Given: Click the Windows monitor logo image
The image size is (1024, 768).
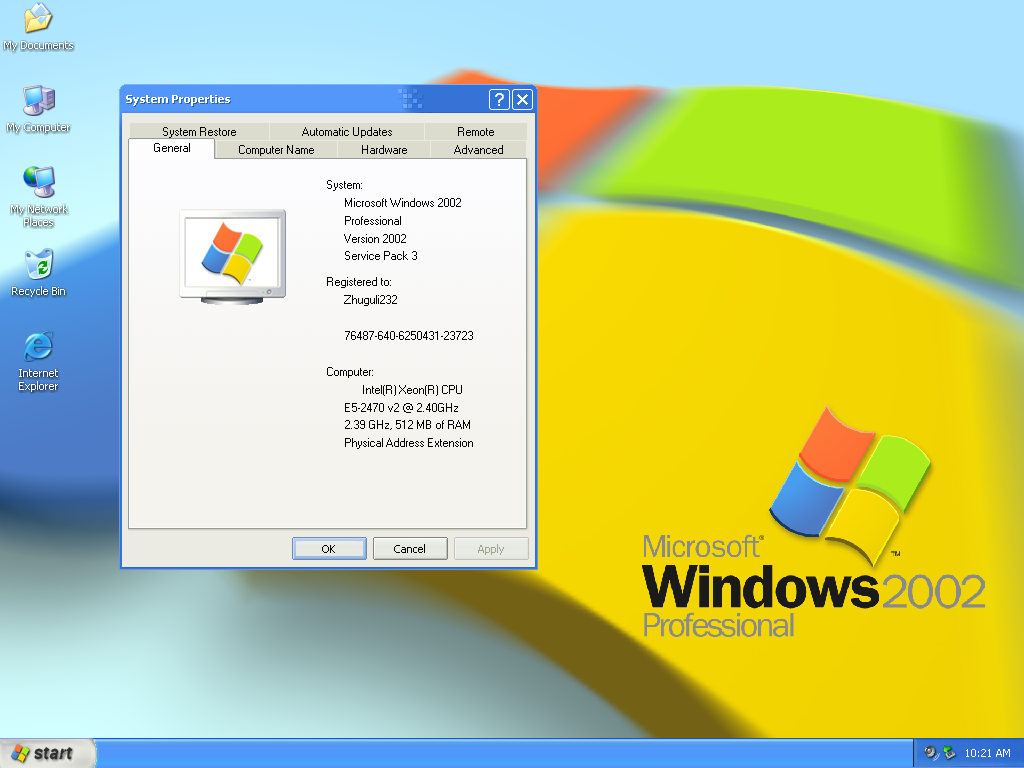Looking at the screenshot, I should click(x=232, y=257).
